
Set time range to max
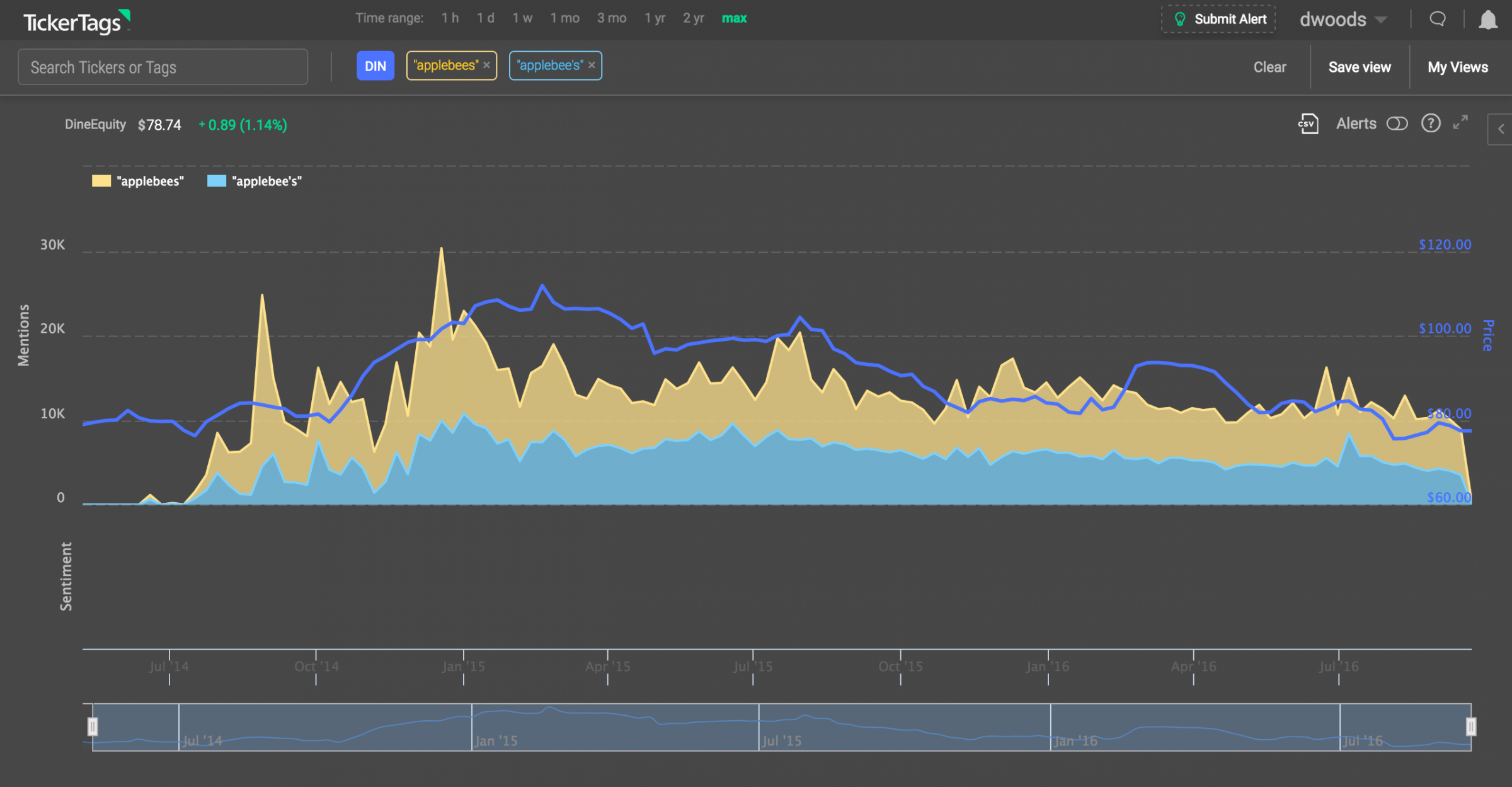click(734, 18)
